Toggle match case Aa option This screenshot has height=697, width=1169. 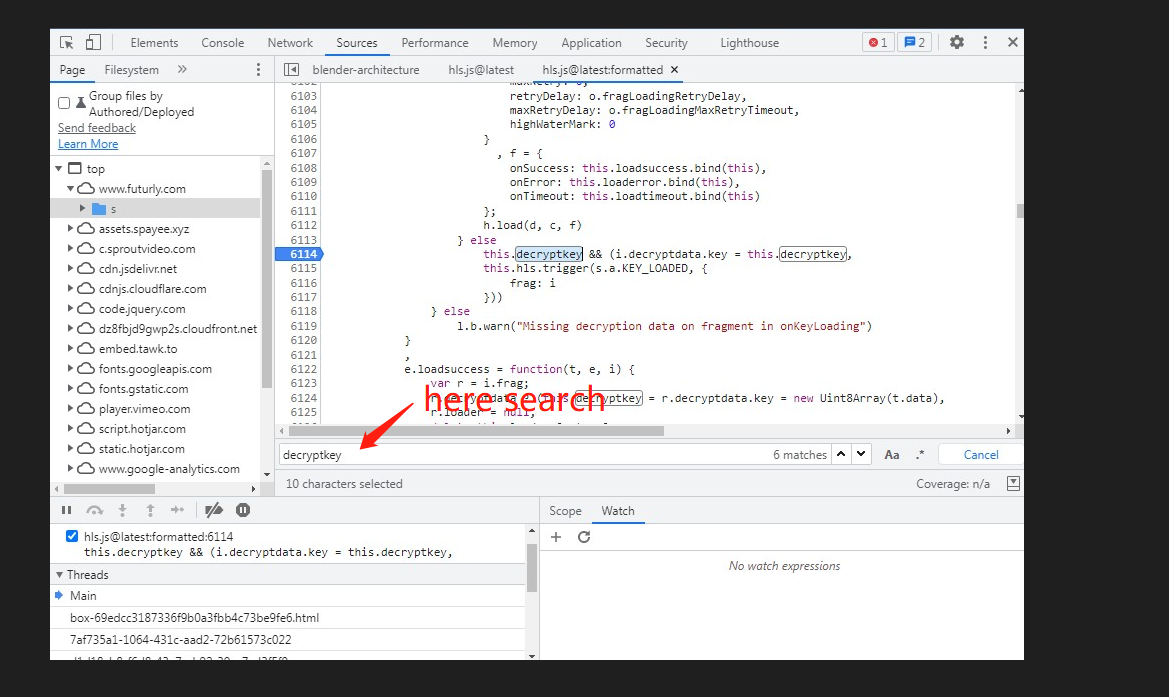[892, 455]
